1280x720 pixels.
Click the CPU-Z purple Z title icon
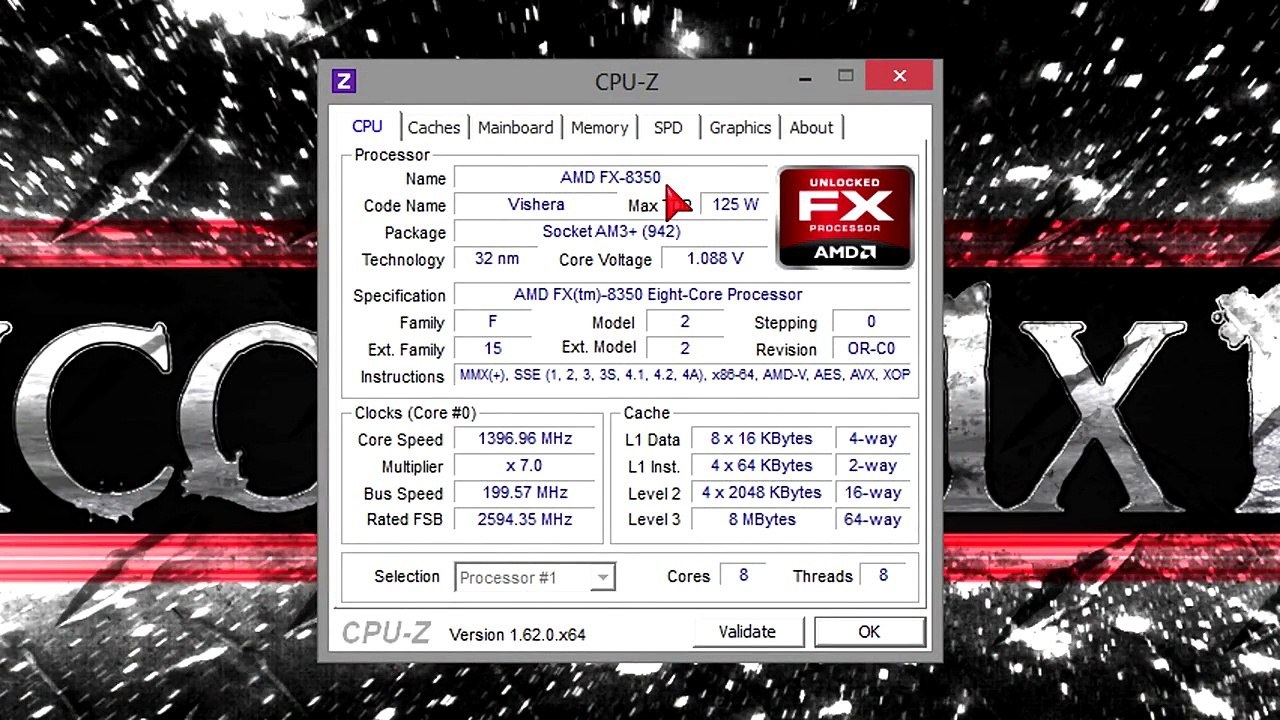pos(344,82)
